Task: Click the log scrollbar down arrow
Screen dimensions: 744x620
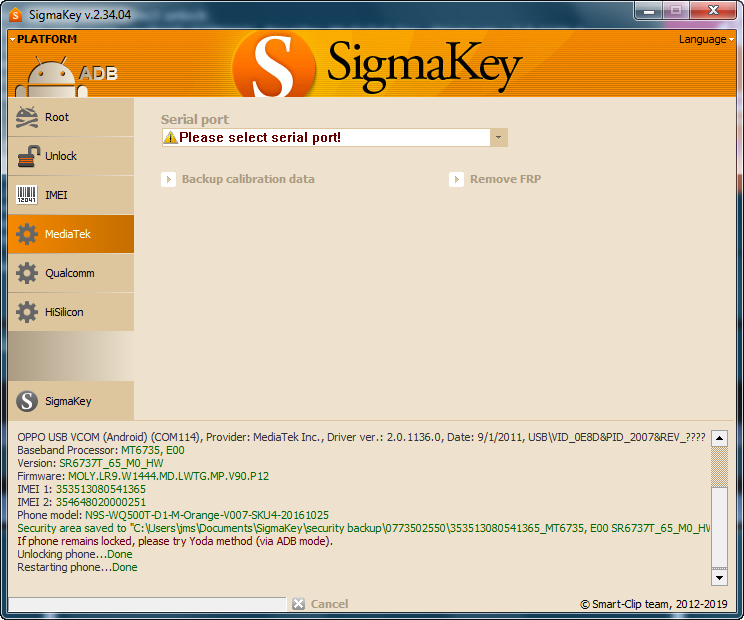Action: [x=719, y=577]
